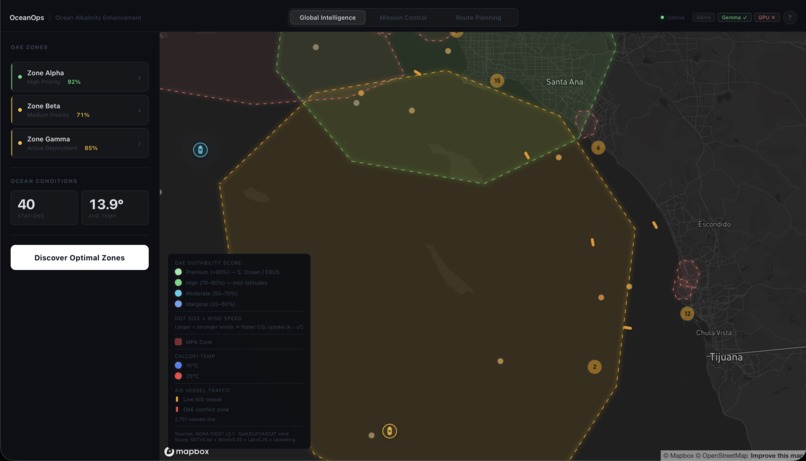Click the Mapbox logo

(187, 451)
